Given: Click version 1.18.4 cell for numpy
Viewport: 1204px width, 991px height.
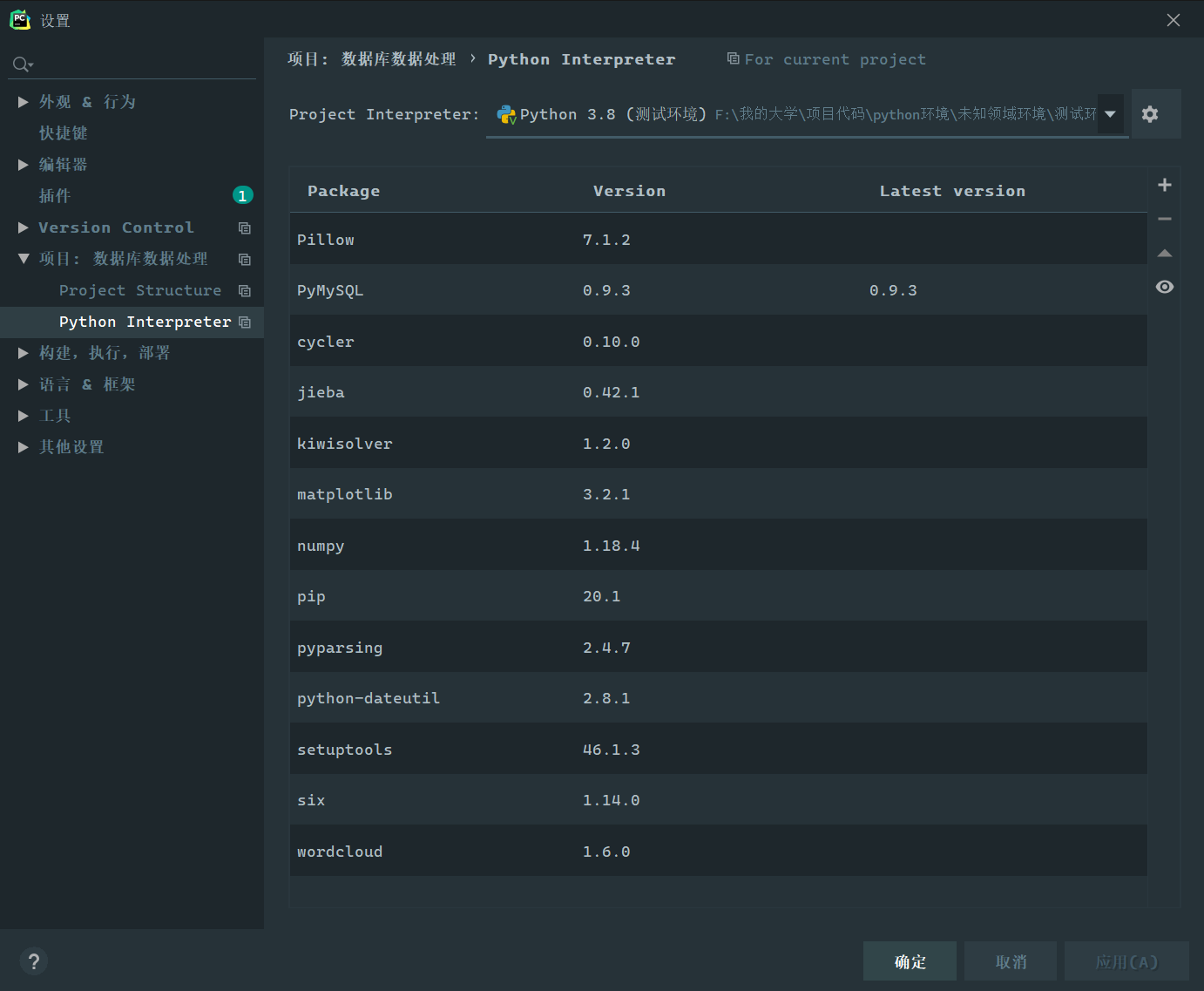Looking at the screenshot, I should click(611, 546).
